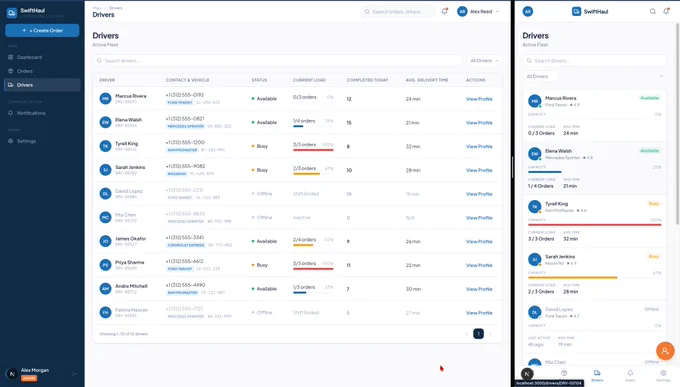
Task: Click the Search drivers field in mobile view
Action: [595, 61]
